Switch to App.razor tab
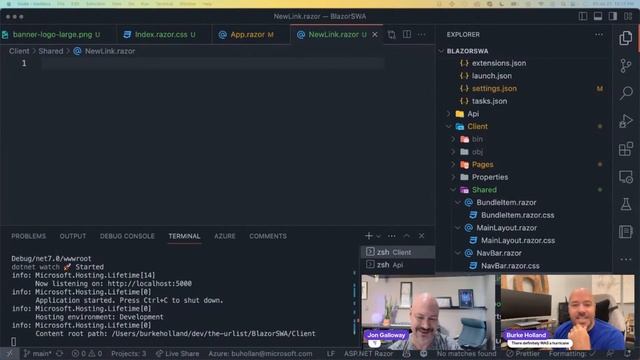The width and height of the screenshot is (640, 360). tap(252, 35)
